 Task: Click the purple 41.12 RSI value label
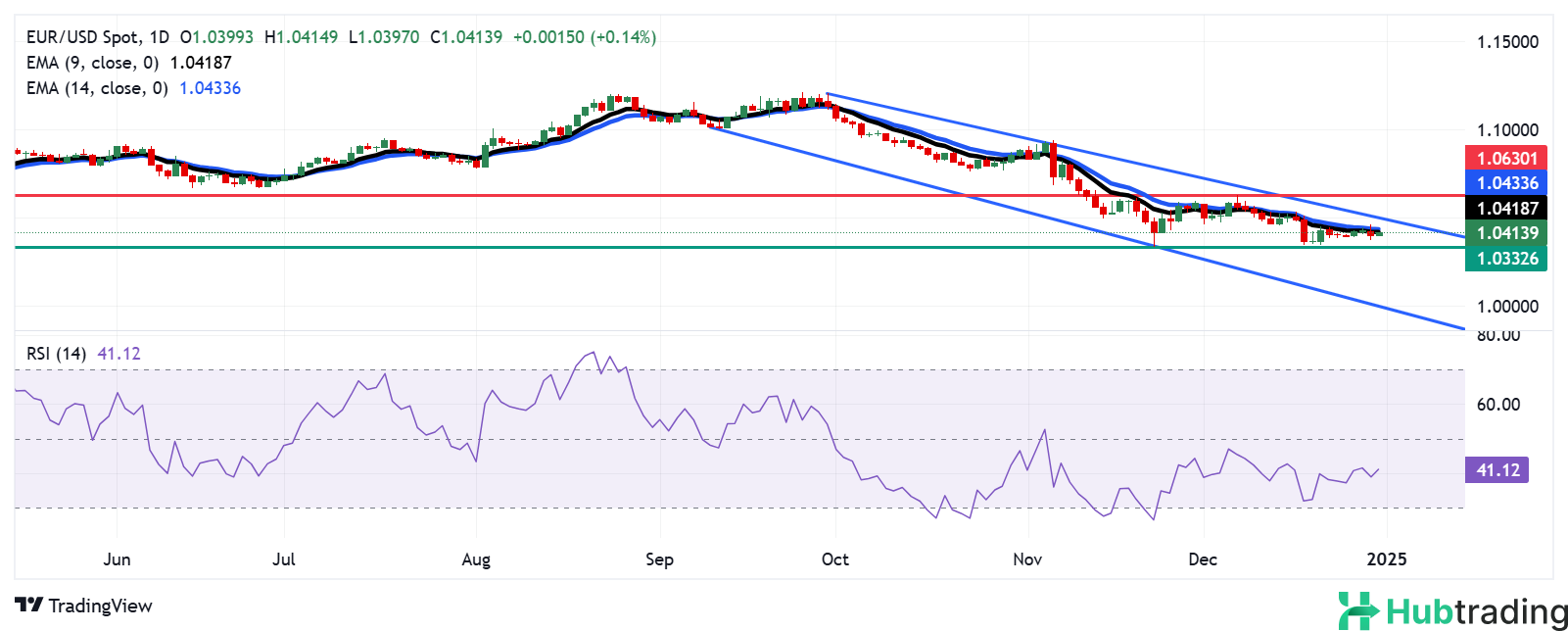coord(1497,470)
